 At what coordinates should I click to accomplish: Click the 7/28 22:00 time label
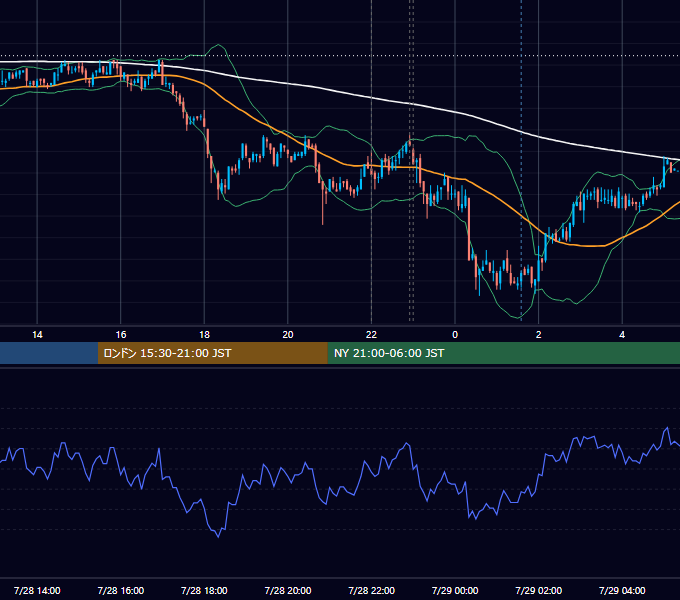(371, 590)
